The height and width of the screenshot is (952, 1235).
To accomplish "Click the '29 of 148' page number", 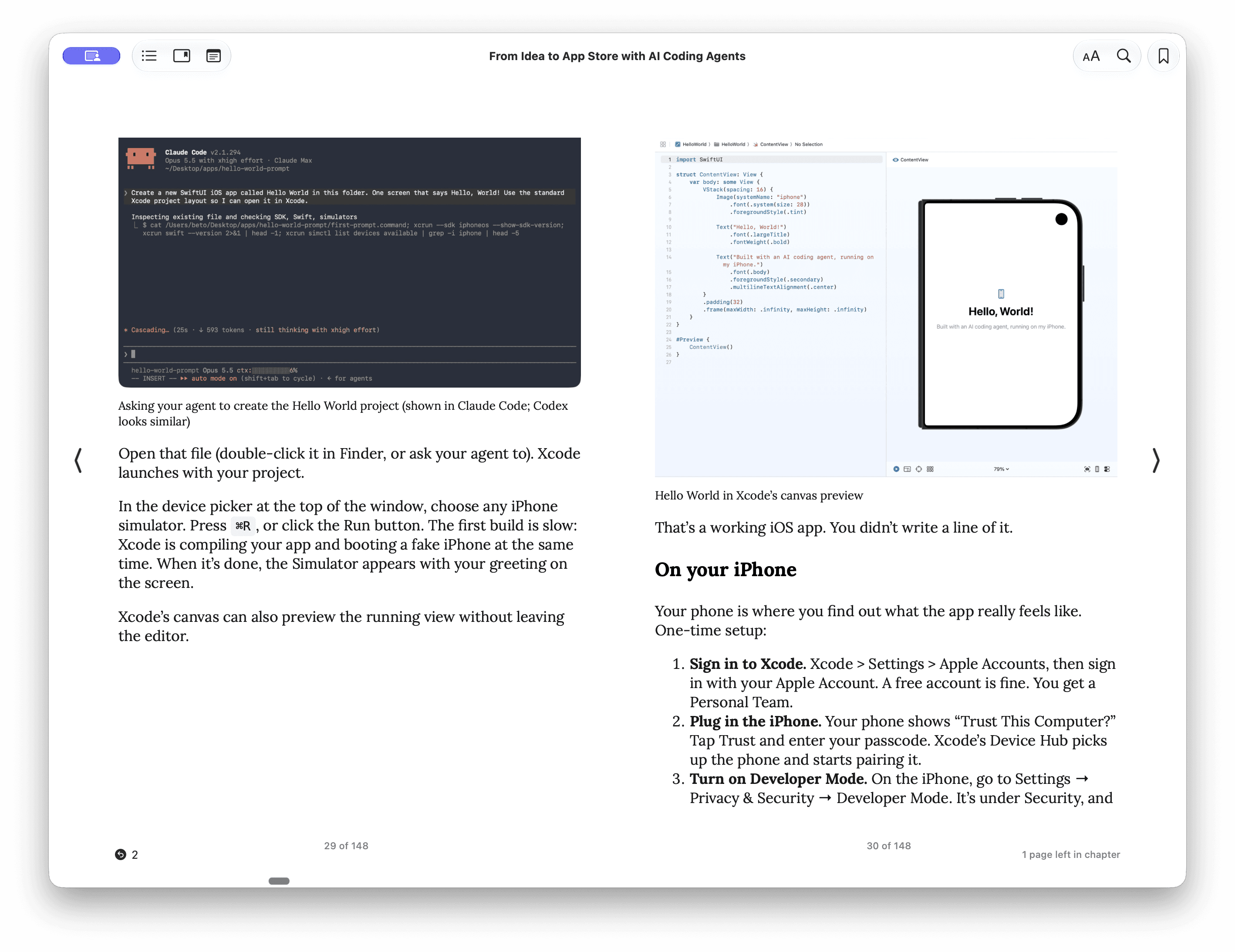I will (x=346, y=846).
